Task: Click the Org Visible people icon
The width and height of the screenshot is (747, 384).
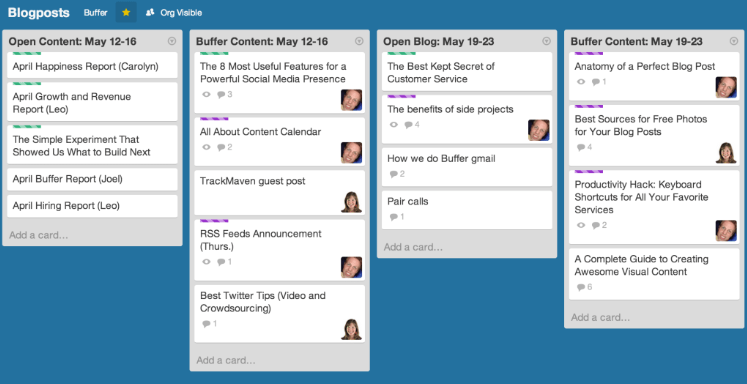Action: coord(150,13)
